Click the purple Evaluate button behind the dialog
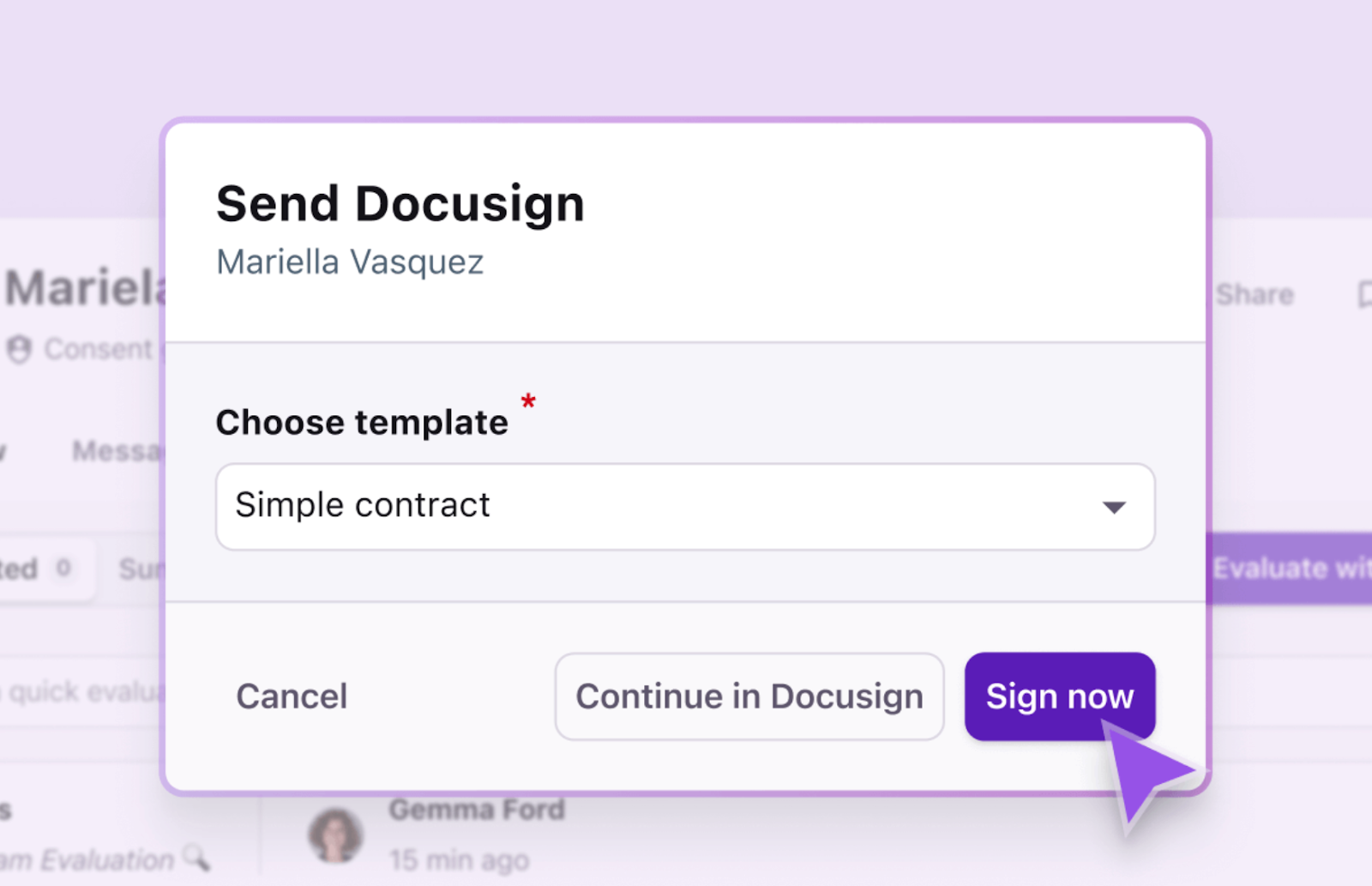The image size is (1372, 886). tap(1289, 569)
